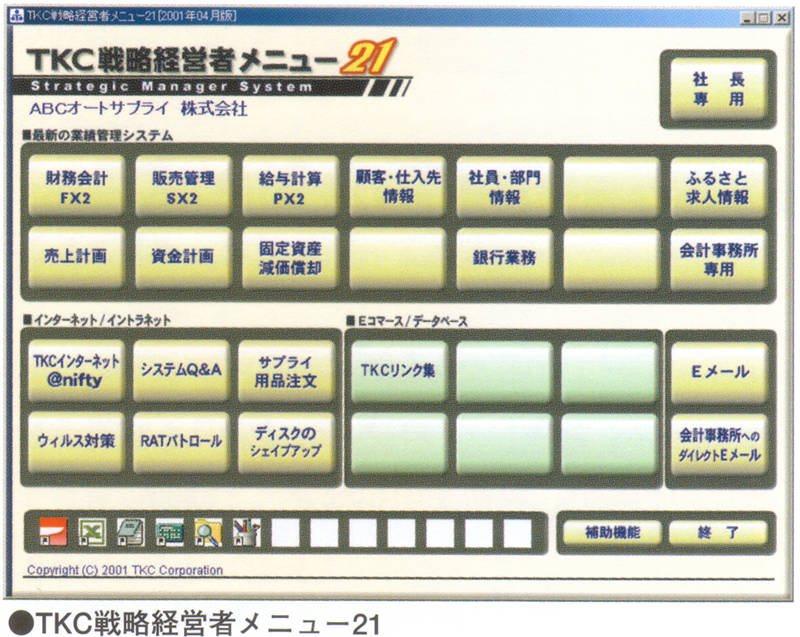Viewport: 800px width, 637px height.
Task: Start 給与計算 PX2
Action: tap(290, 187)
